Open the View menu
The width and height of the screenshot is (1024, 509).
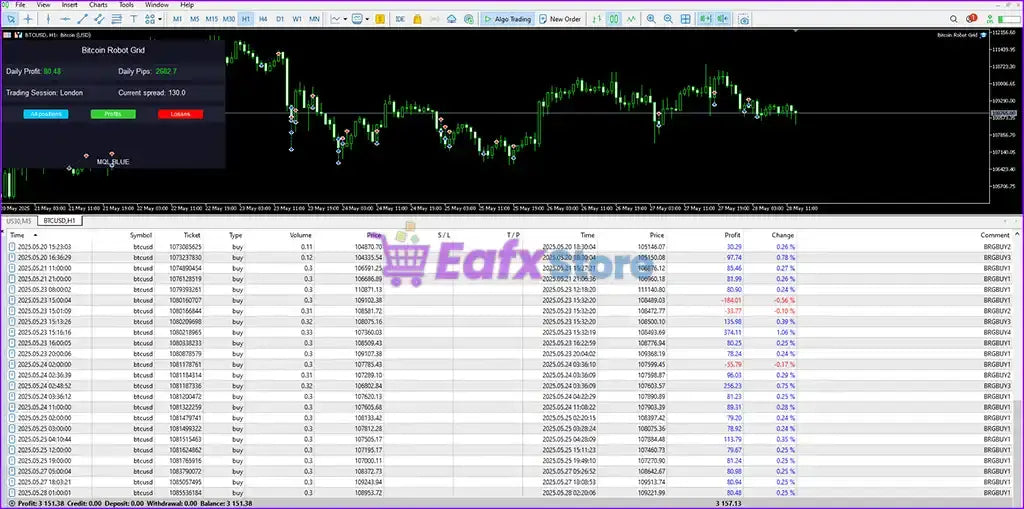(43, 5)
